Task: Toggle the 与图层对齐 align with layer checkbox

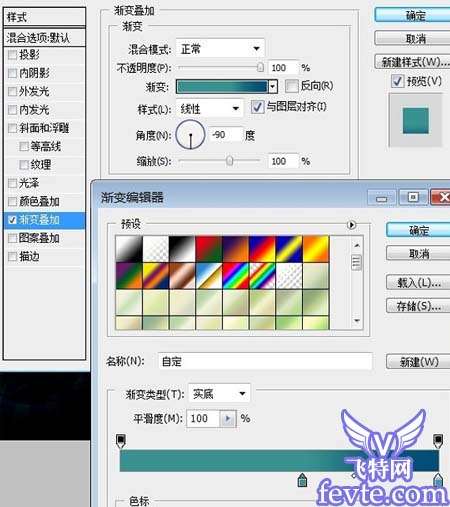Action: click(x=257, y=107)
